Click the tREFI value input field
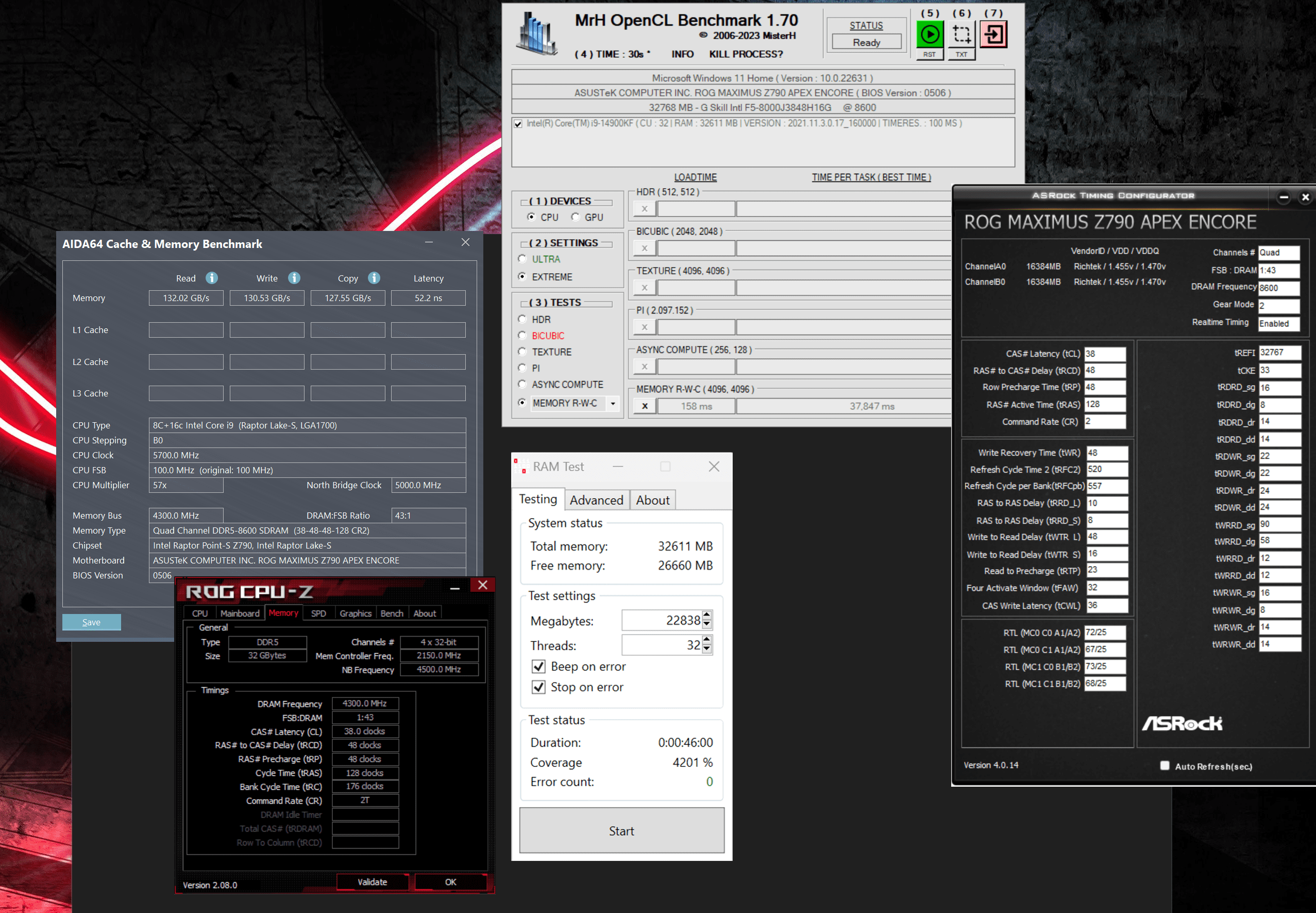Viewport: 1316px width, 913px height. tap(1279, 353)
